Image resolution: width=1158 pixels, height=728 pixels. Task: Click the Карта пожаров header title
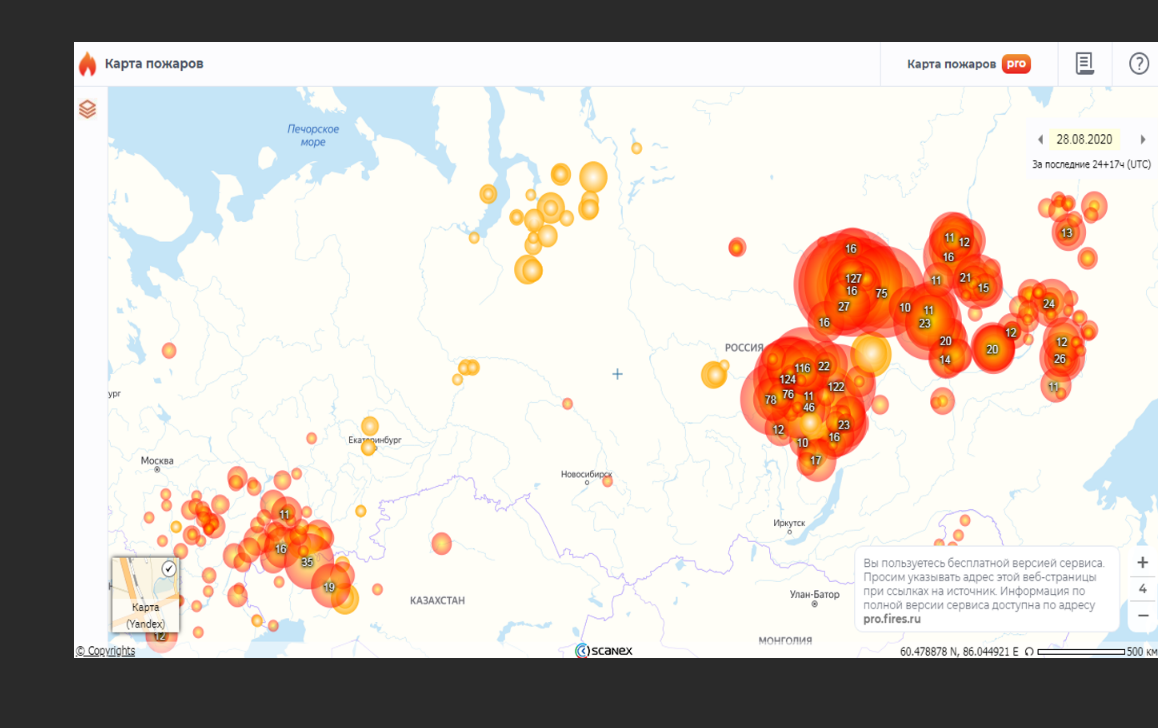[154, 63]
